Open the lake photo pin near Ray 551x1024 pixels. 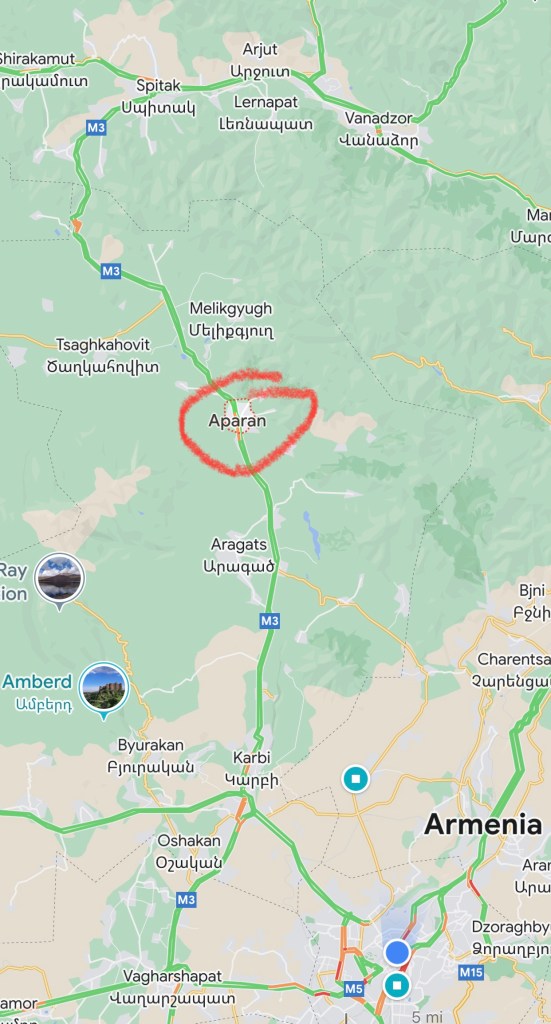pyautogui.click(x=59, y=579)
